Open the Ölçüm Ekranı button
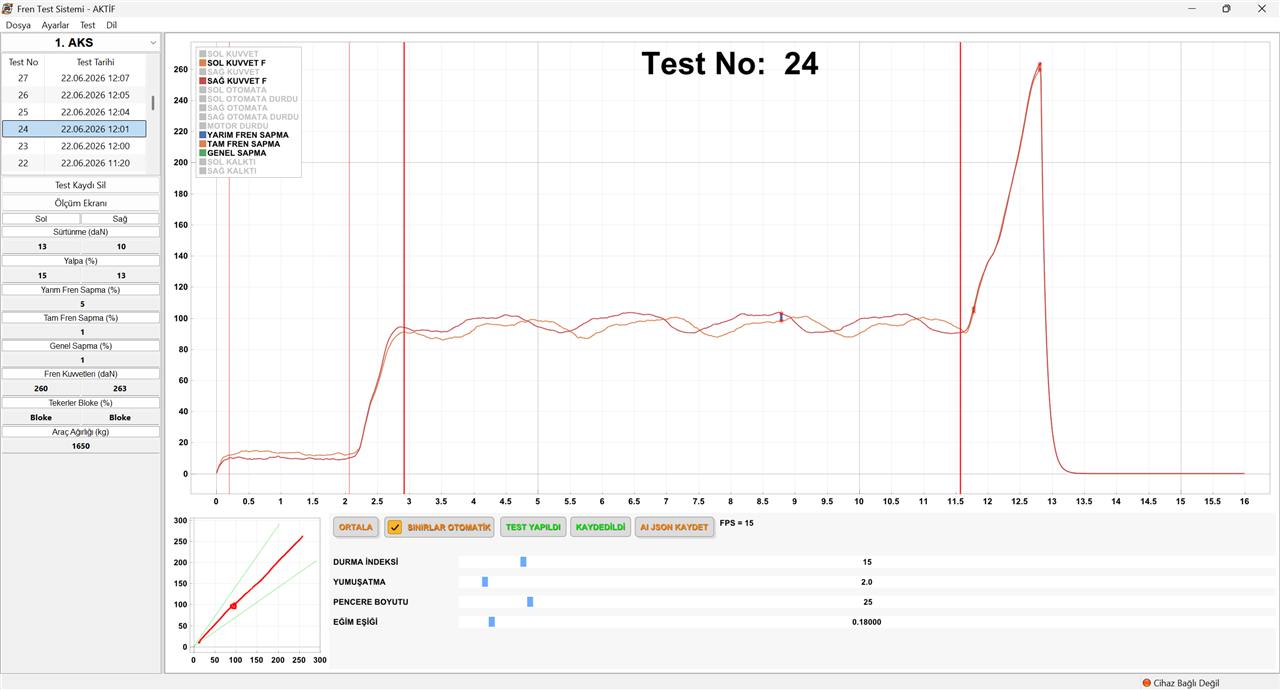 [x=80, y=203]
